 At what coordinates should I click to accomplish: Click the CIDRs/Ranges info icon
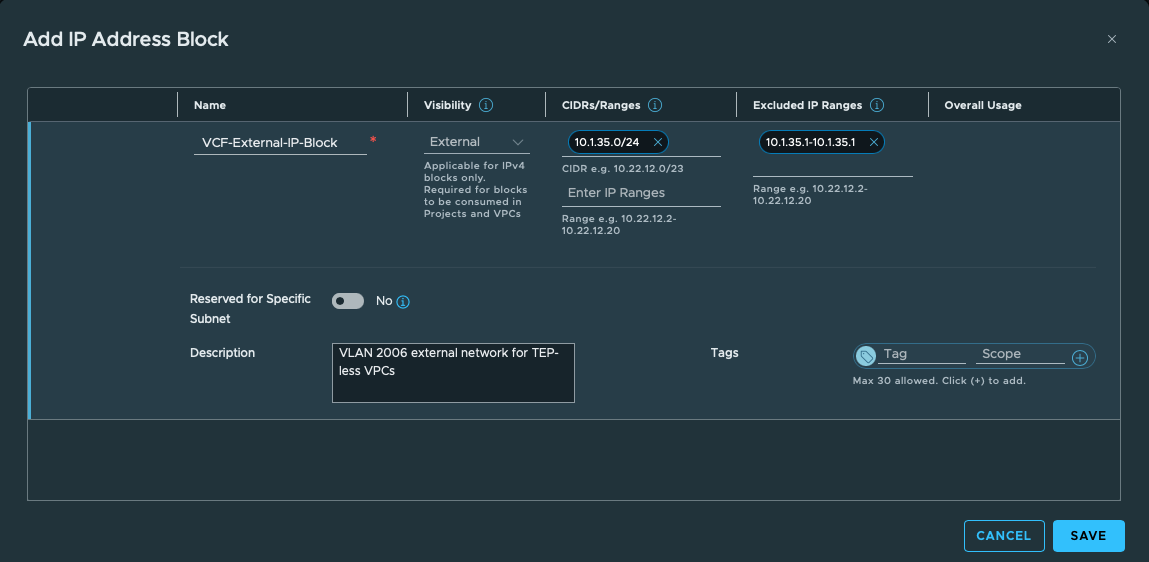click(655, 105)
